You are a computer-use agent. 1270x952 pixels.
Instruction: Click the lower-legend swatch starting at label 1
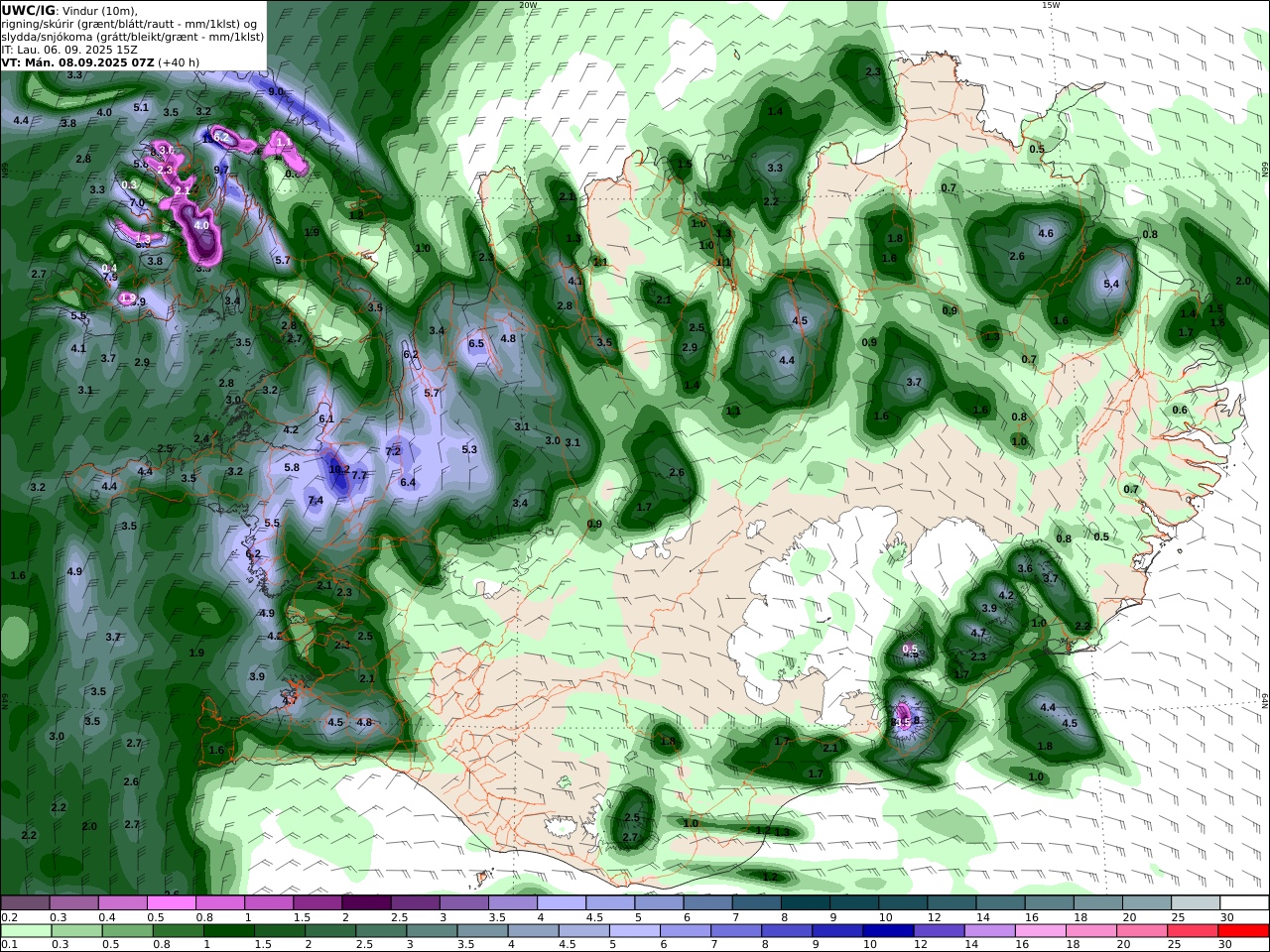227,931
